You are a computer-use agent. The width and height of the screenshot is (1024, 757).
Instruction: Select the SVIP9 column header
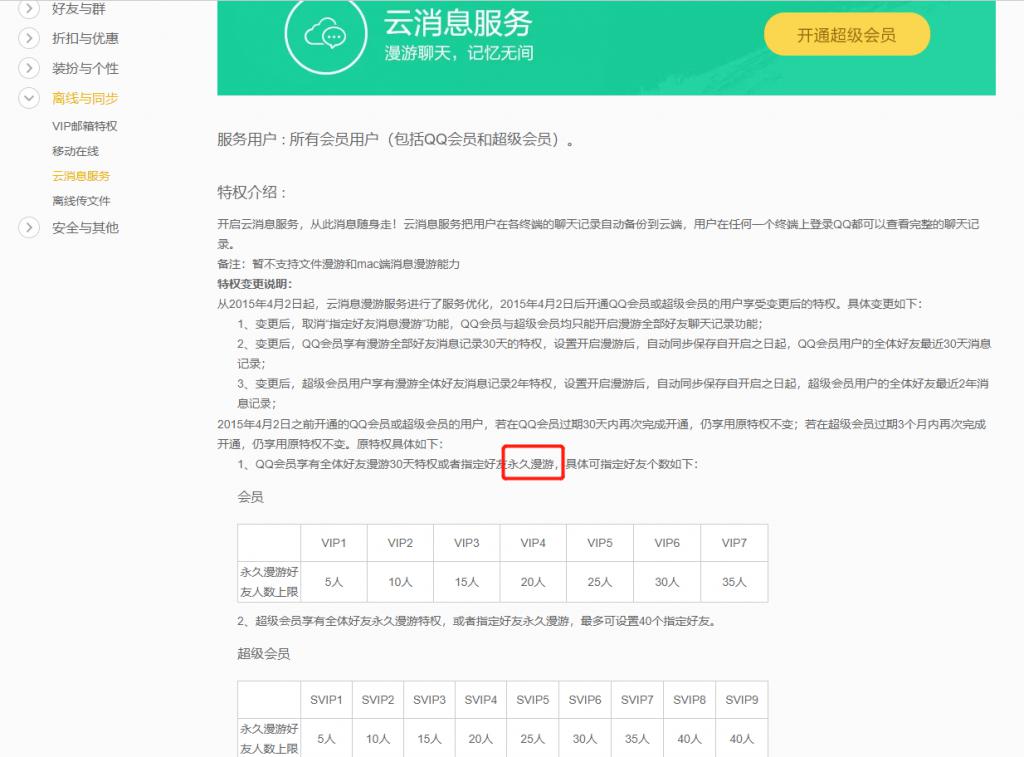click(x=741, y=700)
